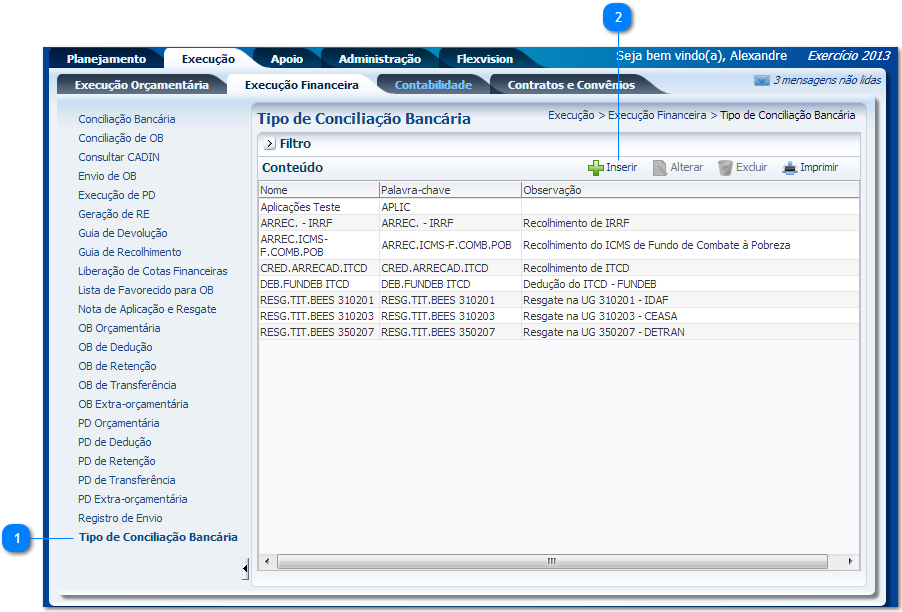Click the Alterar document icon
This screenshot has height=612, width=902.
point(660,168)
